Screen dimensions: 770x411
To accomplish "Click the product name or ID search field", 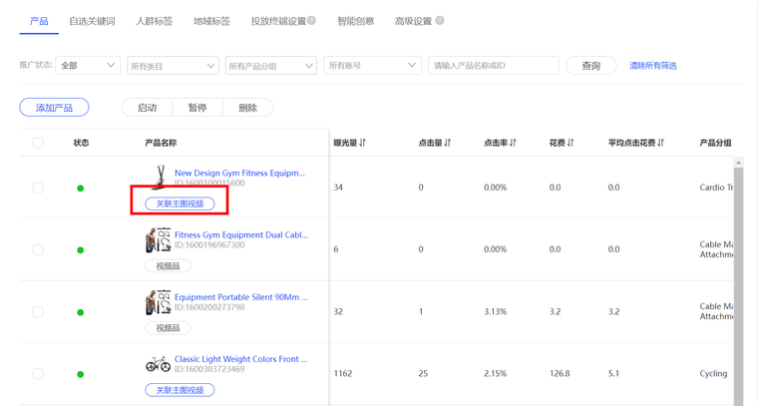I will point(492,66).
